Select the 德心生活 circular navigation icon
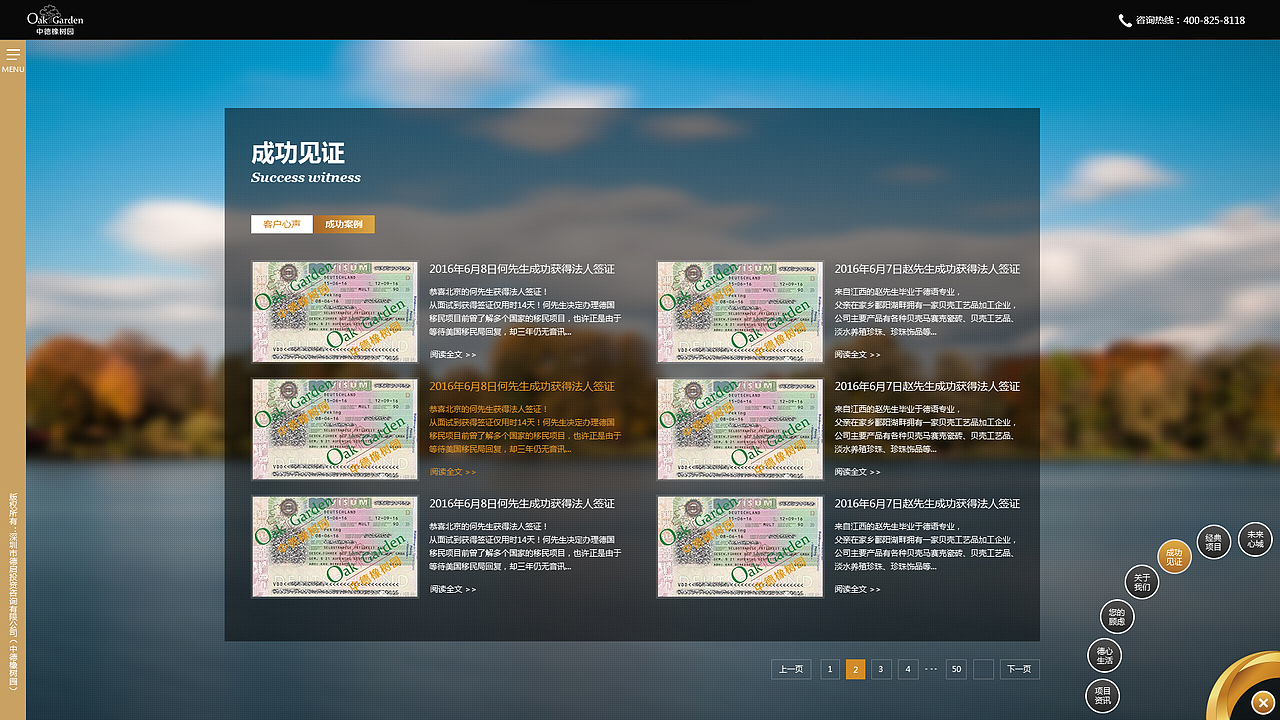1280x720 pixels. click(x=1104, y=655)
